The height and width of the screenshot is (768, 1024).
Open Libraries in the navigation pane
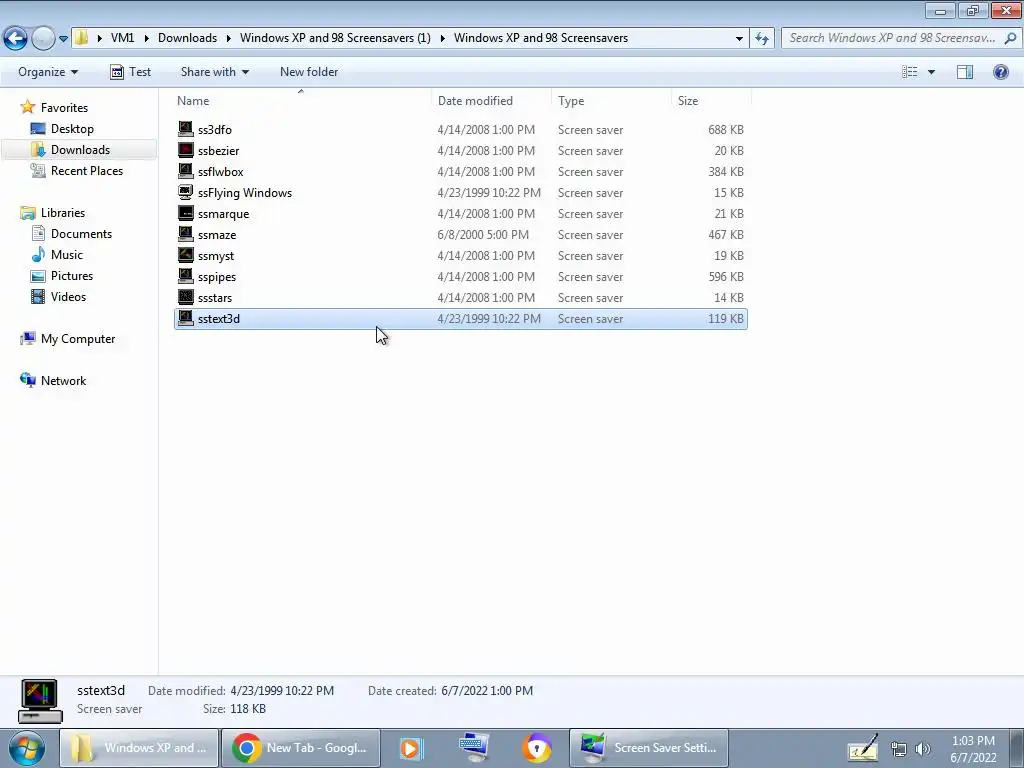[63, 213]
